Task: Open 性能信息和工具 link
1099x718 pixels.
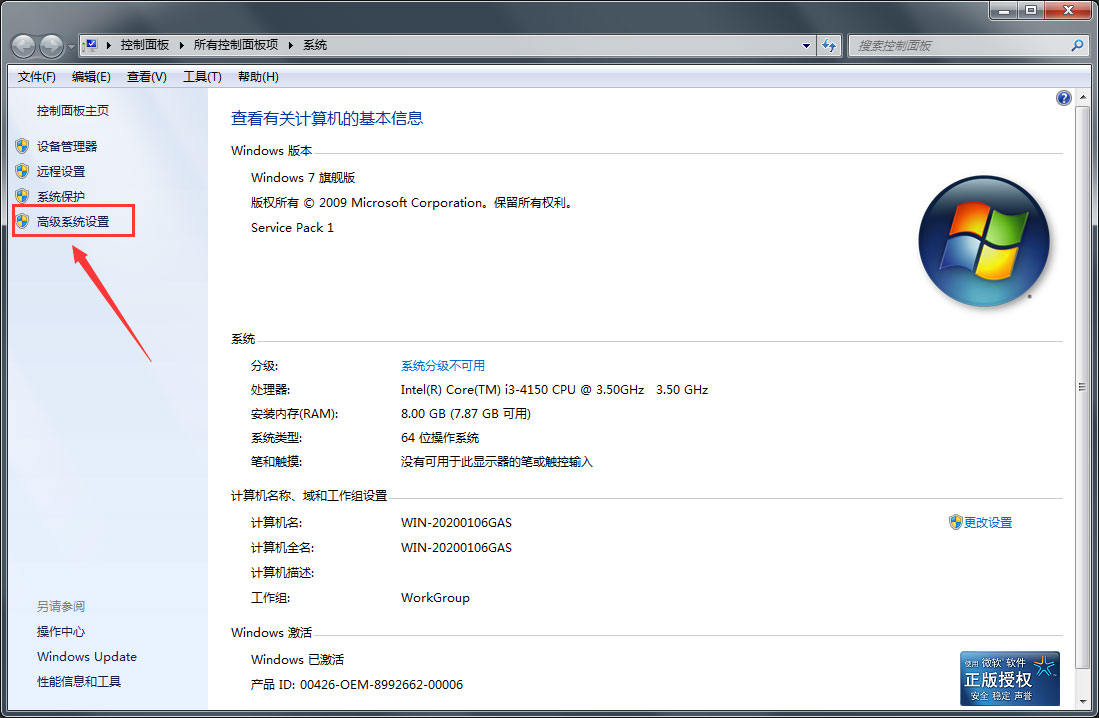Action: click(x=79, y=682)
